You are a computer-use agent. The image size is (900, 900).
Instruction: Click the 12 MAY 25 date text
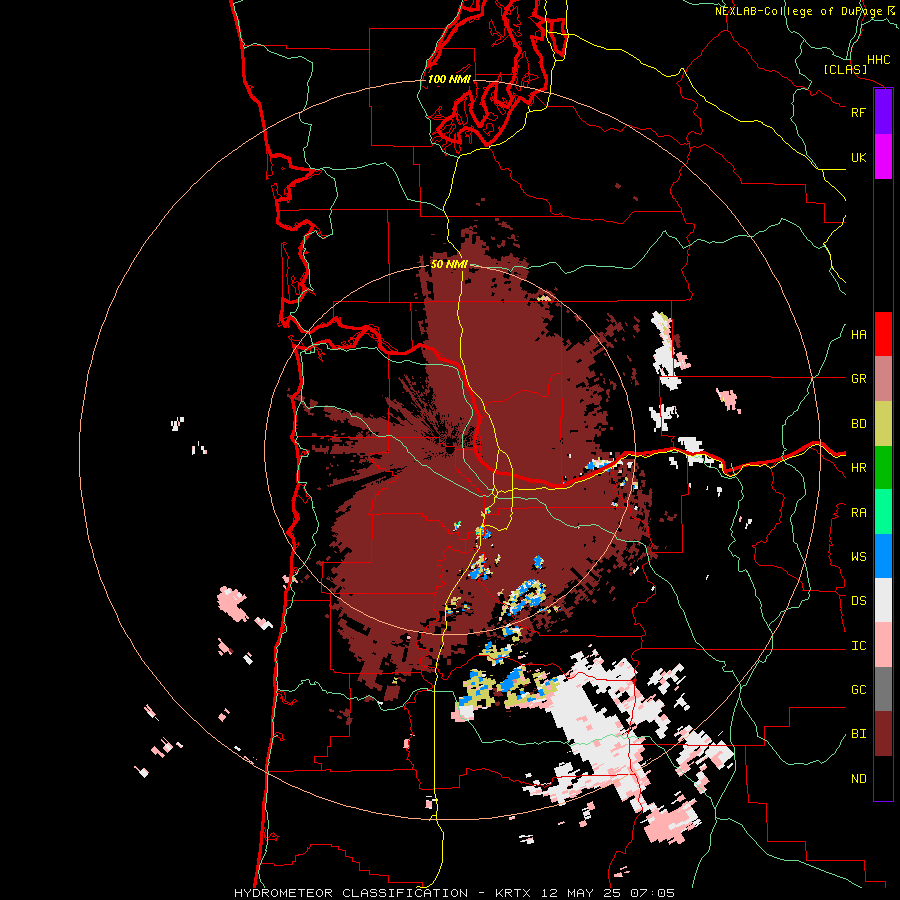[583, 893]
